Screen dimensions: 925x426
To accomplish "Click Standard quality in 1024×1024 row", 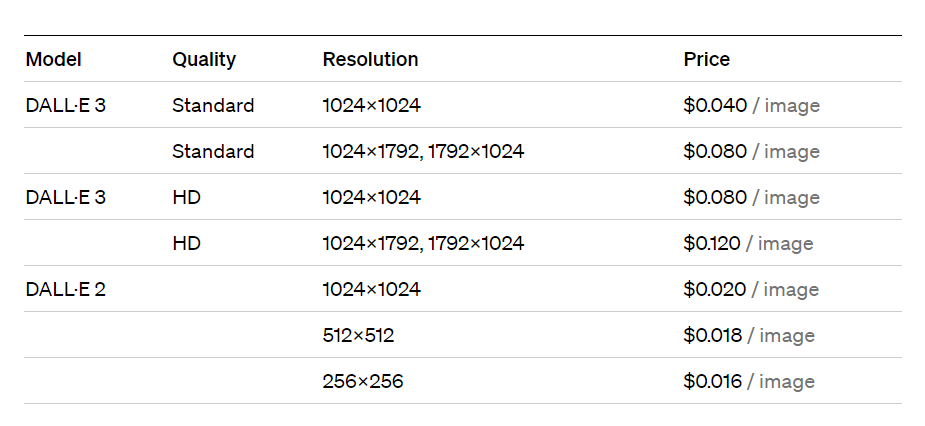I will coord(213,105).
